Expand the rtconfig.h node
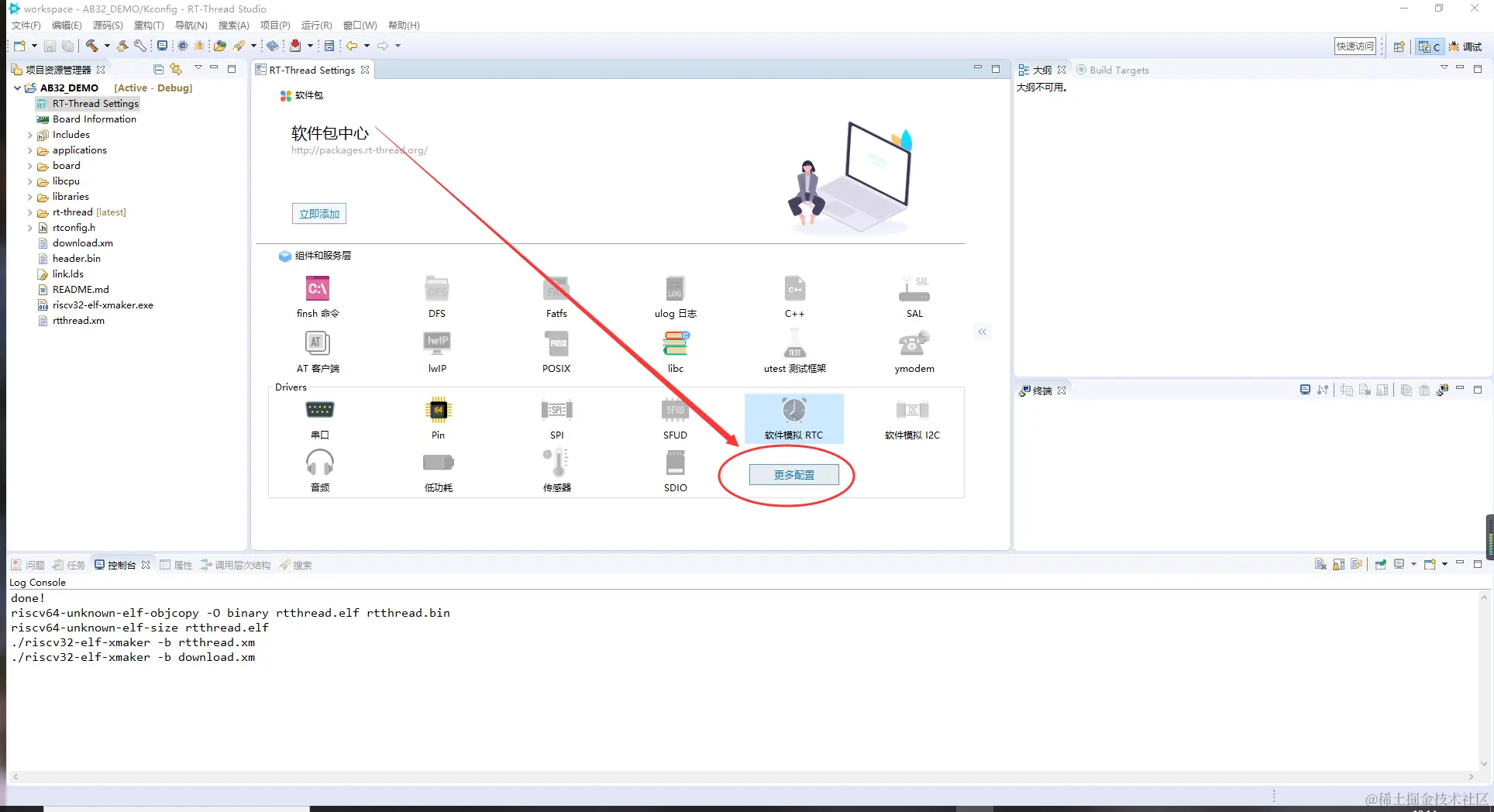This screenshot has width=1494, height=812. pos(30,228)
